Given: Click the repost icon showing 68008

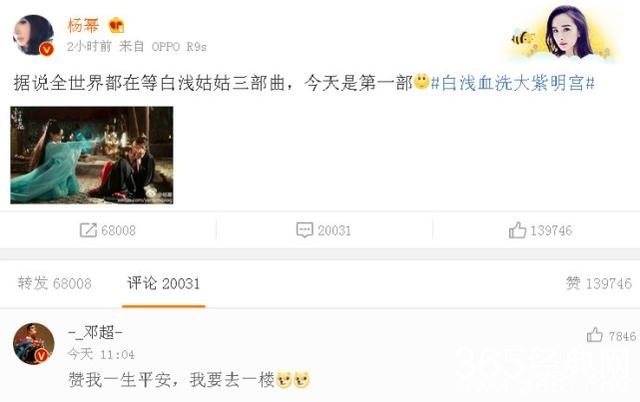Looking at the screenshot, I should pos(88,230).
